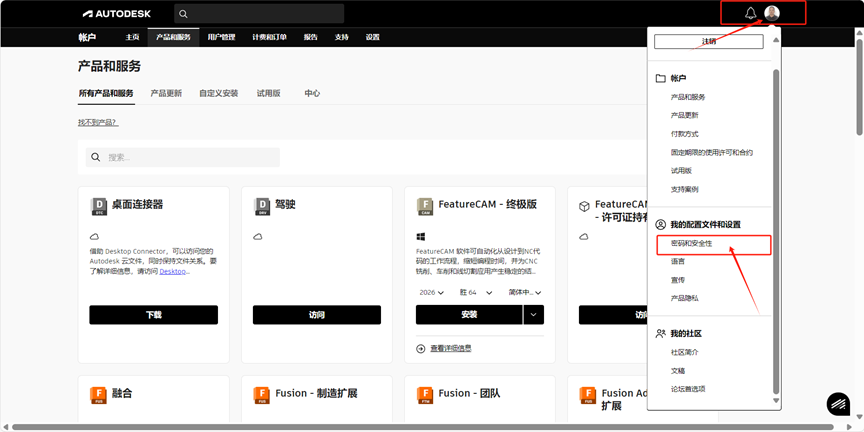
Task: Open the 主页 nav item
Action: (x=132, y=37)
